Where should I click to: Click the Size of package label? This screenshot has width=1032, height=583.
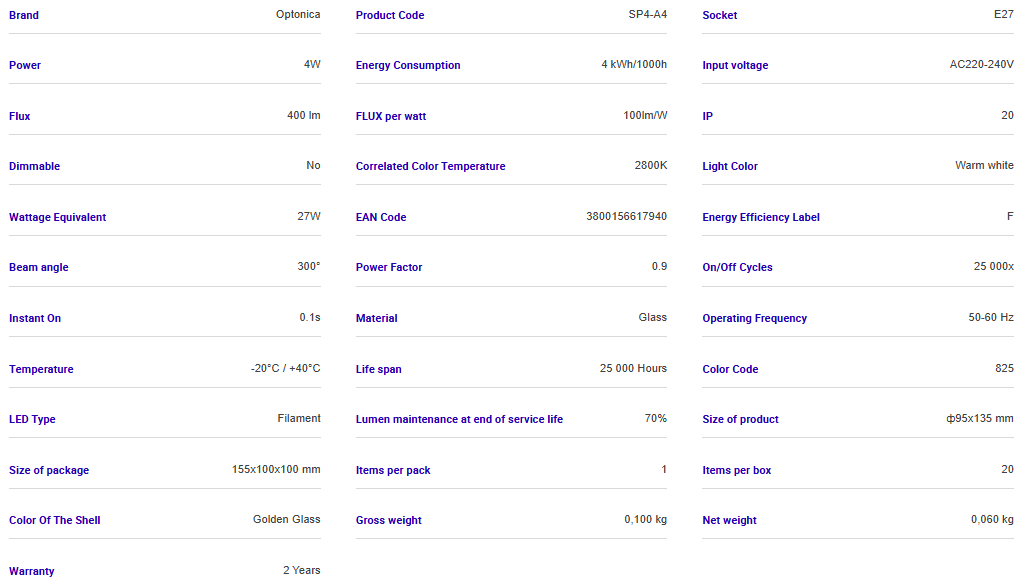pos(49,471)
